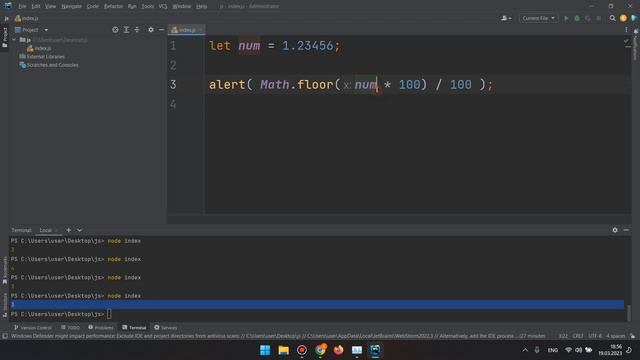Open File Explorer from taskbar
Viewport: 640px width, 360px height.
pyautogui.click(x=284, y=350)
